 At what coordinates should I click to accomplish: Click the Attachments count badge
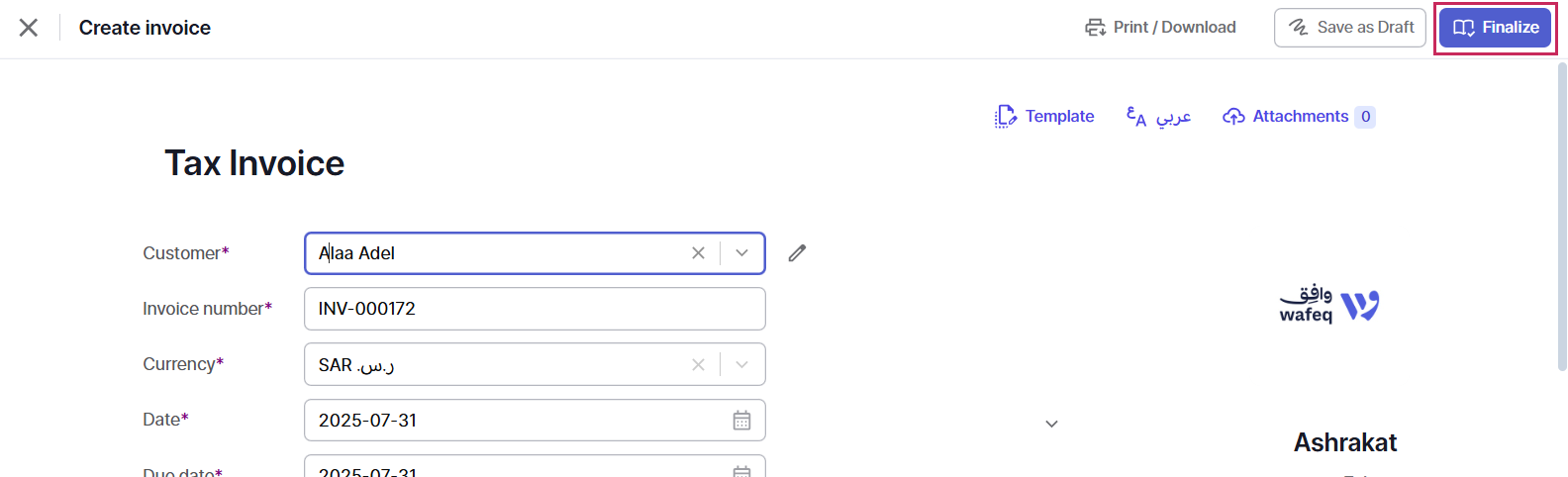pyautogui.click(x=1365, y=117)
